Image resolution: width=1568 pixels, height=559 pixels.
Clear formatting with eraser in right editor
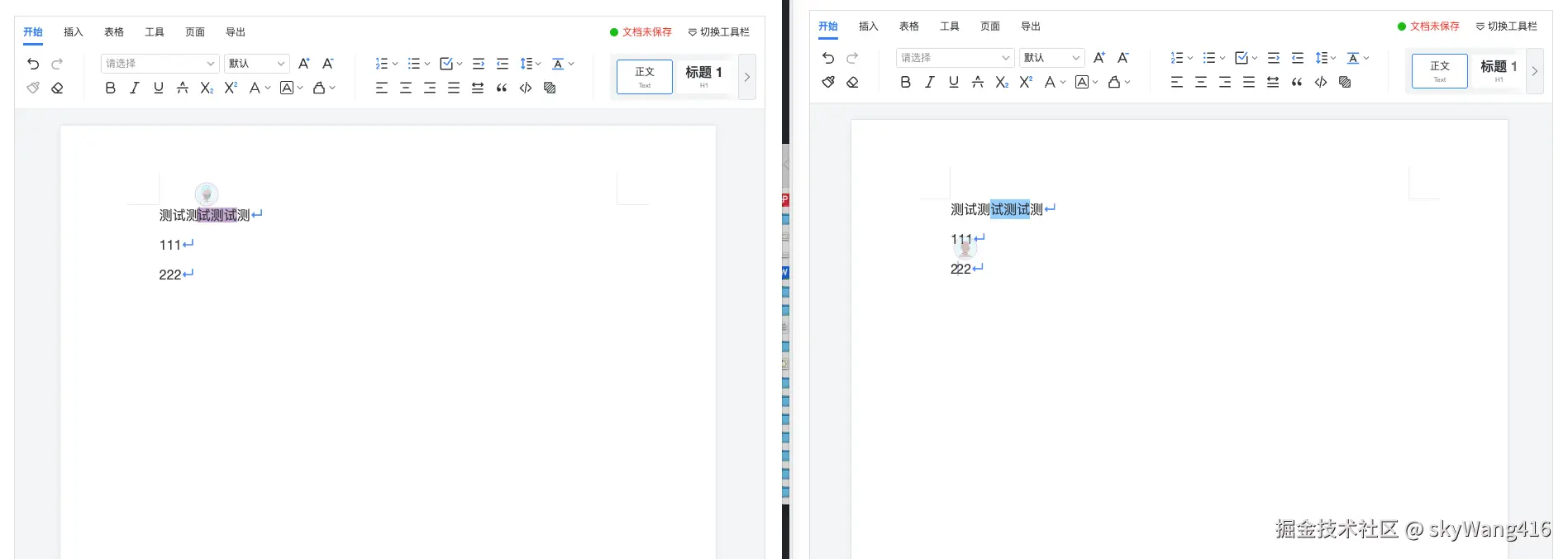pos(852,82)
